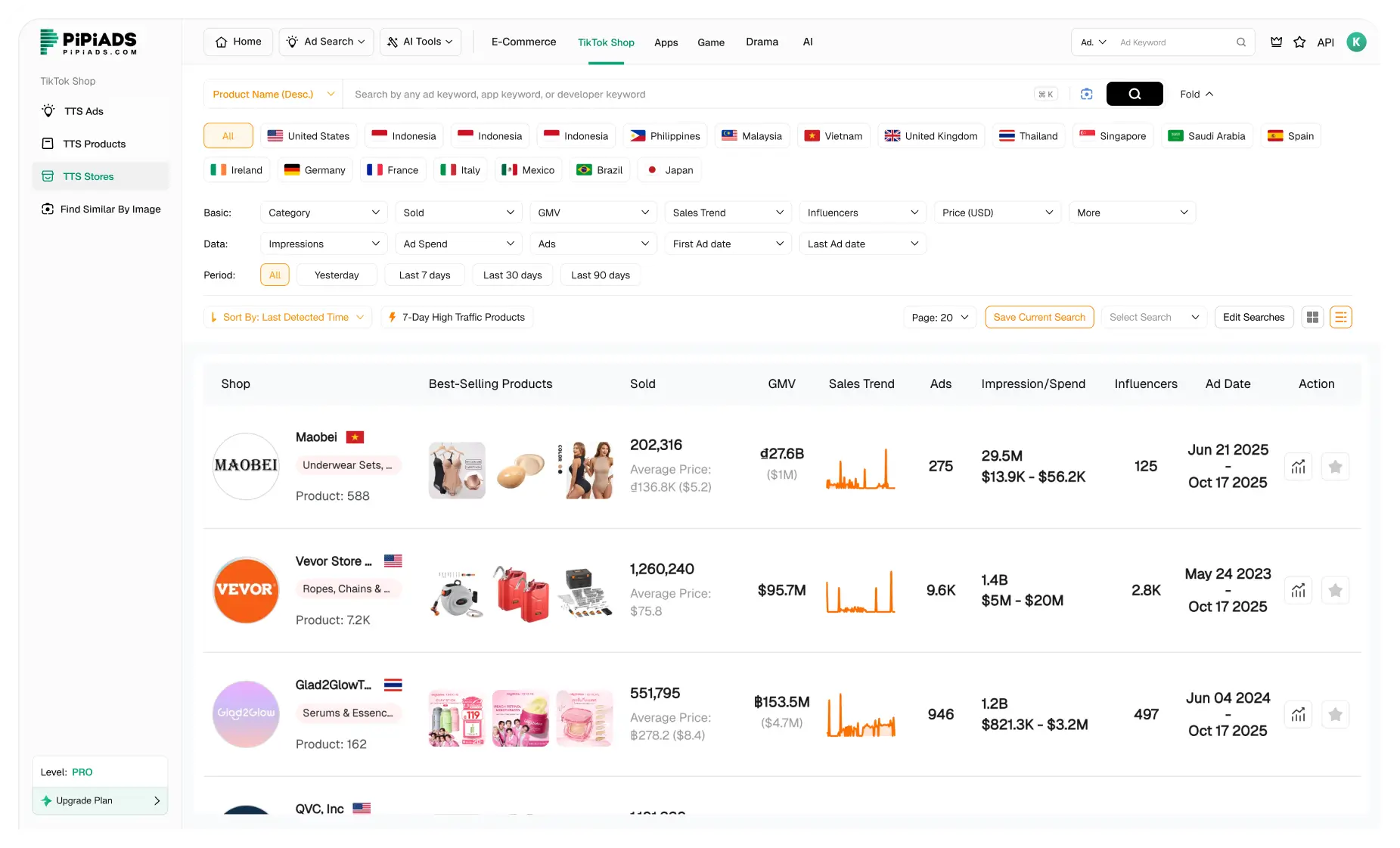This screenshot has height=848, width=1400.
Task: Open the AI Tools menu
Action: tap(420, 42)
